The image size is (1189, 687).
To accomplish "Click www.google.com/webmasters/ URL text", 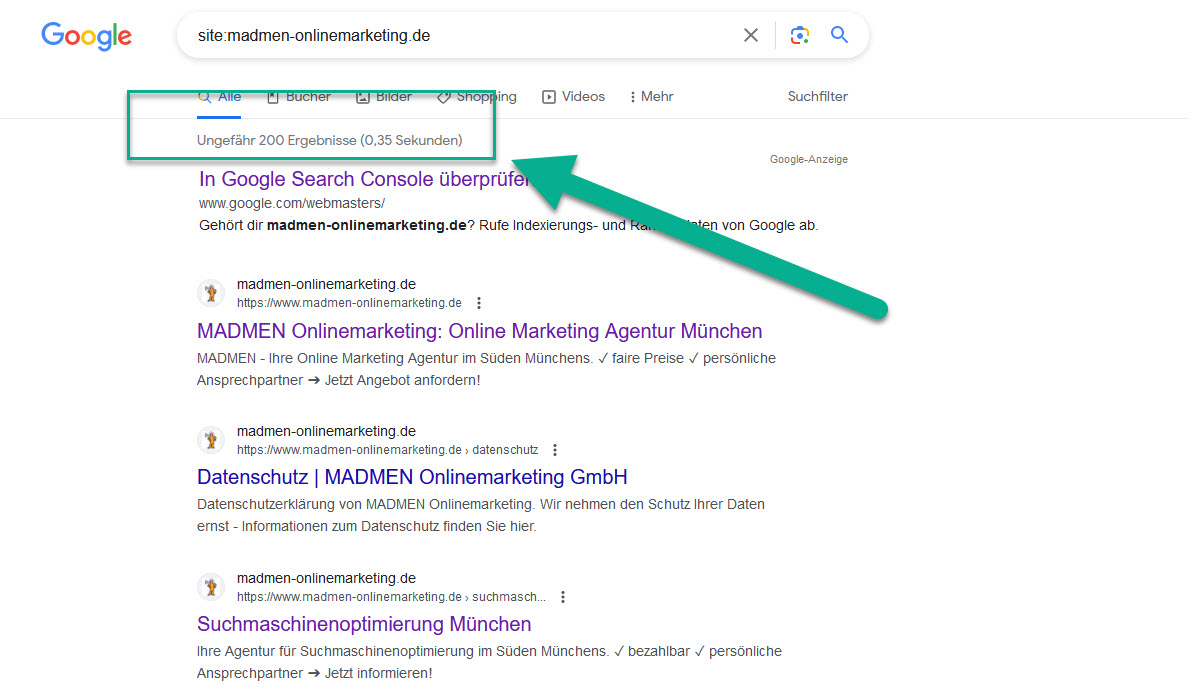I will [x=292, y=203].
